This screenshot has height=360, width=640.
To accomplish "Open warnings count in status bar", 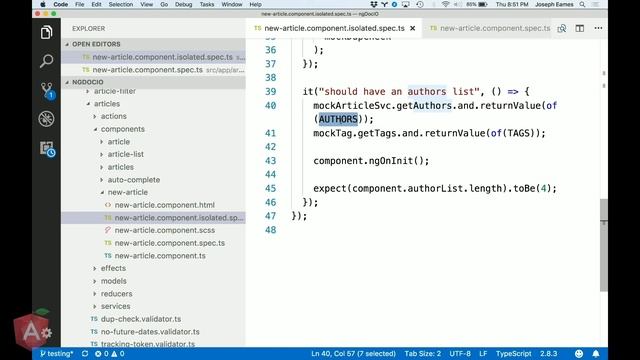I will pos(118,353).
